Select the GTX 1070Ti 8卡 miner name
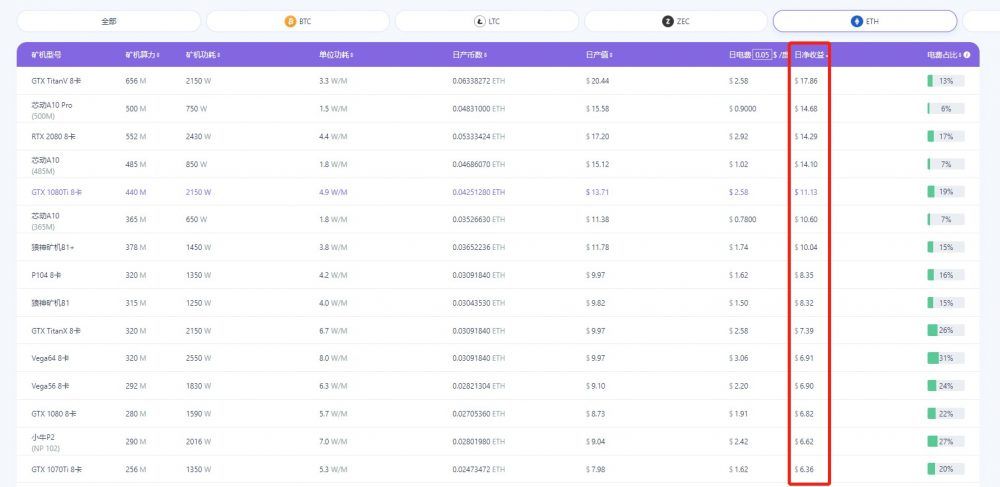1000x487 pixels. (56, 469)
